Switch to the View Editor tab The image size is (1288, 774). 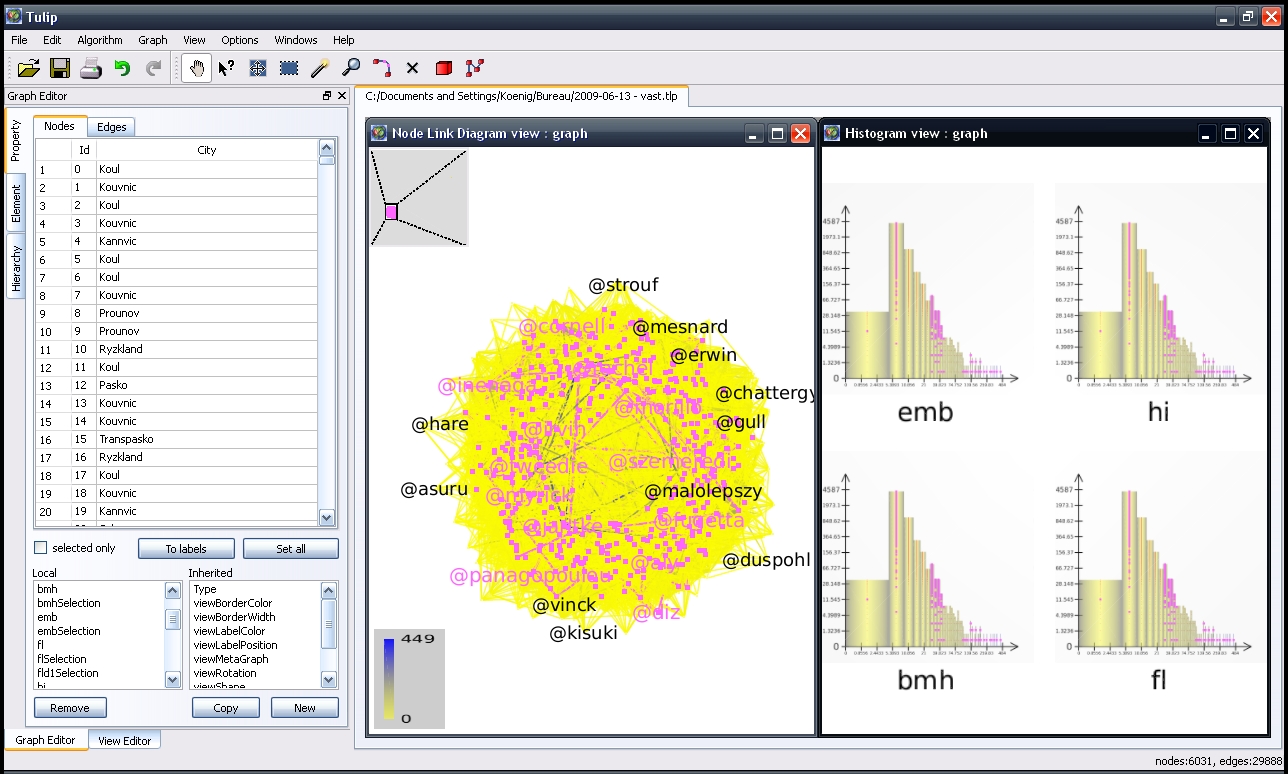(x=125, y=741)
